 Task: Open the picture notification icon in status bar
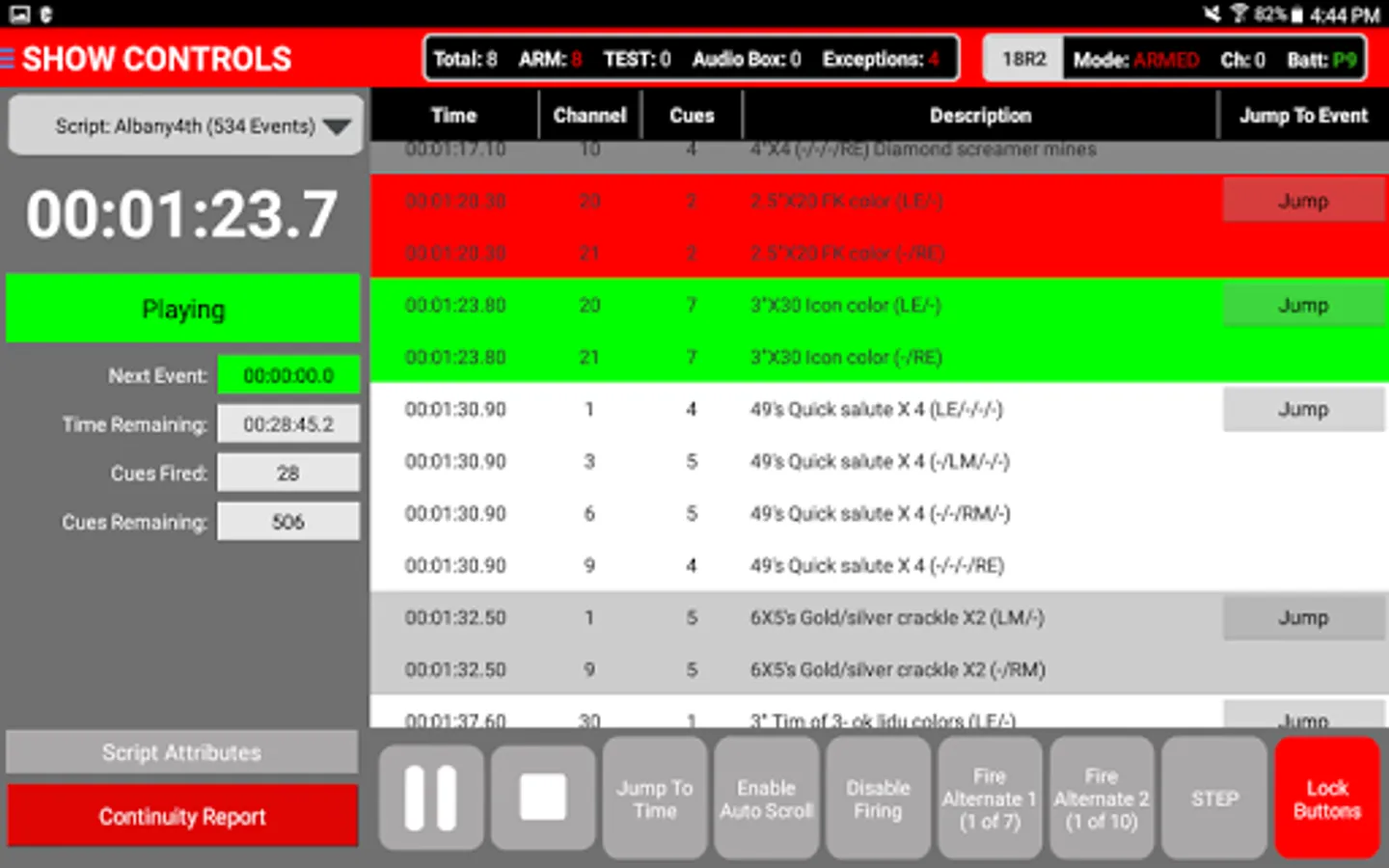(x=19, y=14)
